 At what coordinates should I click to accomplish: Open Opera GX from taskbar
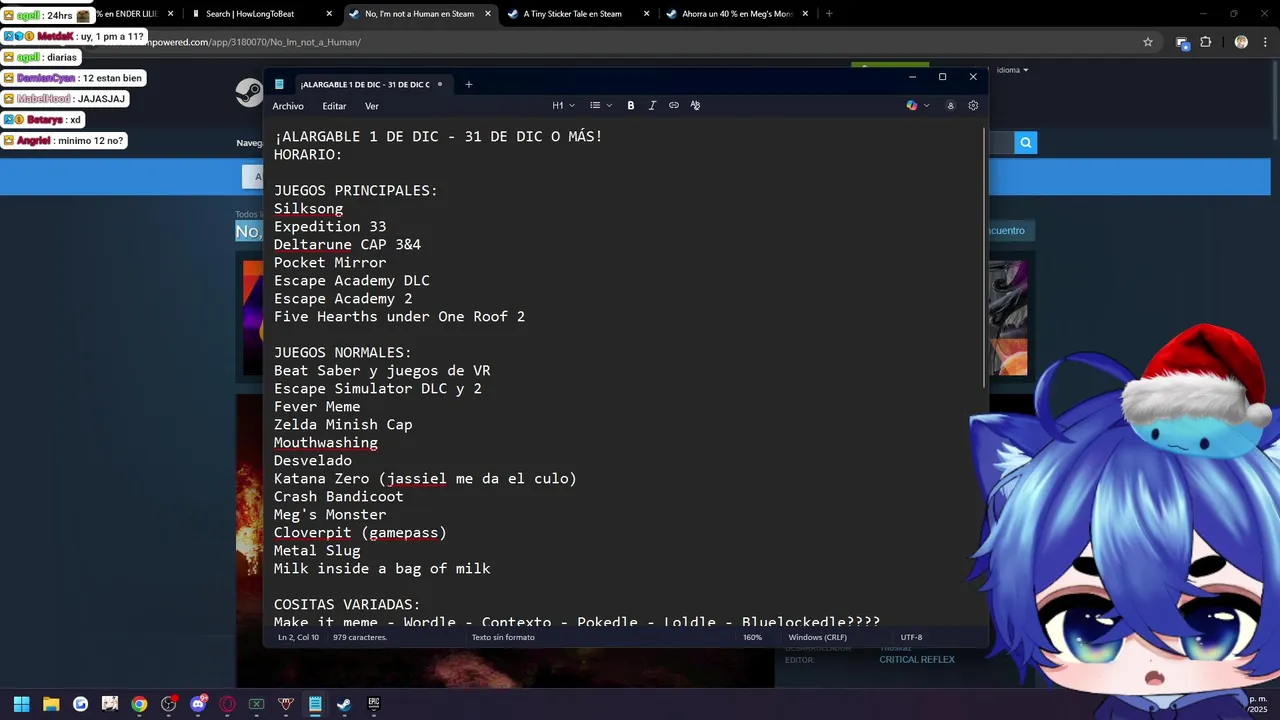tap(227, 704)
